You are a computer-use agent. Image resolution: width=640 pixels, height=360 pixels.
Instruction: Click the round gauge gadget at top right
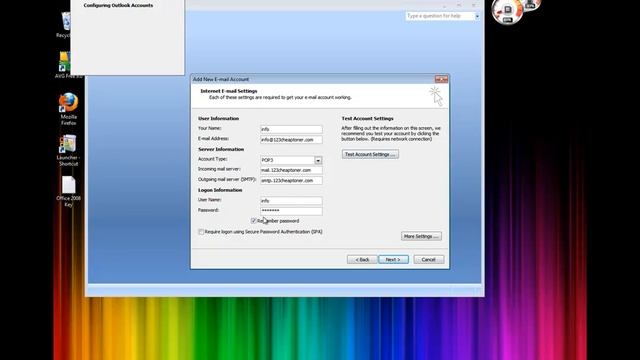[507, 11]
